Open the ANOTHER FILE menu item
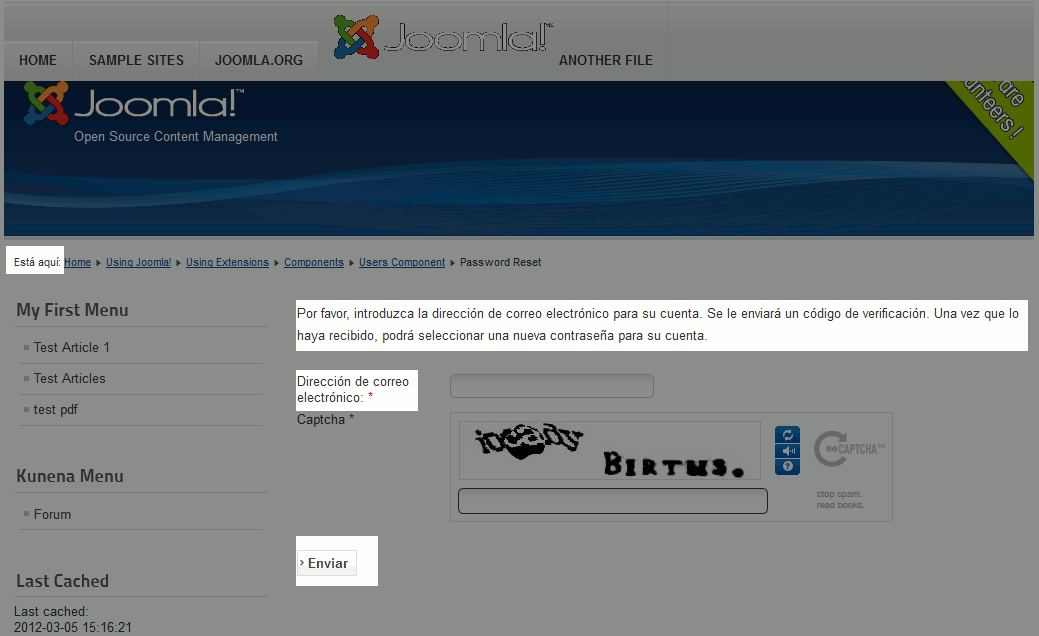This screenshot has width=1039, height=636. coord(606,60)
